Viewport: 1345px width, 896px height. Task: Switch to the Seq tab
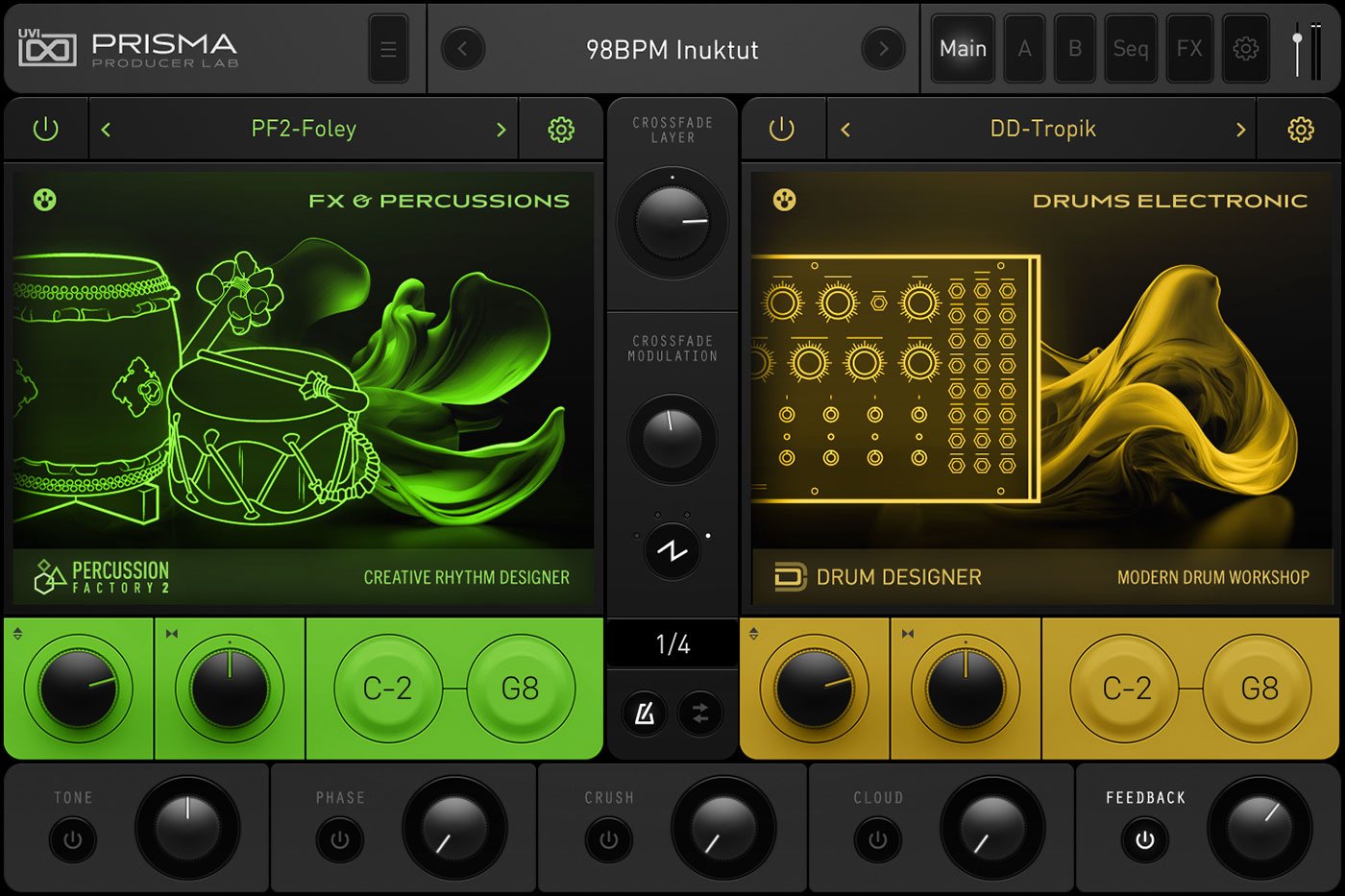pyautogui.click(x=1131, y=49)
